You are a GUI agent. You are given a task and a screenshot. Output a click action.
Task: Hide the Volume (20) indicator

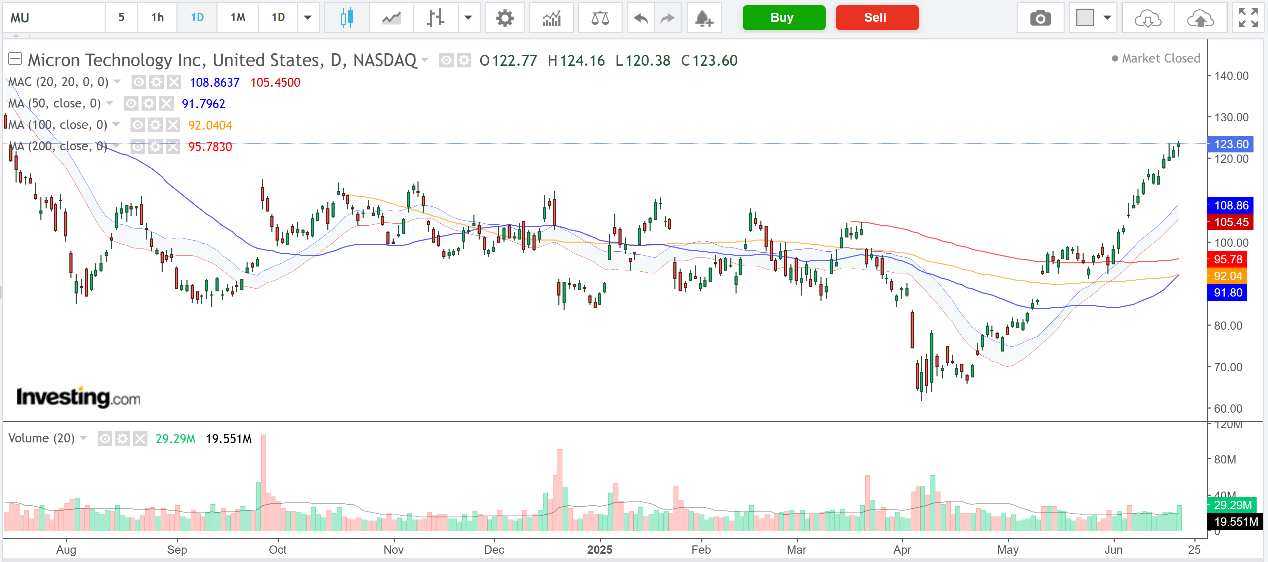tap(104, 438)
